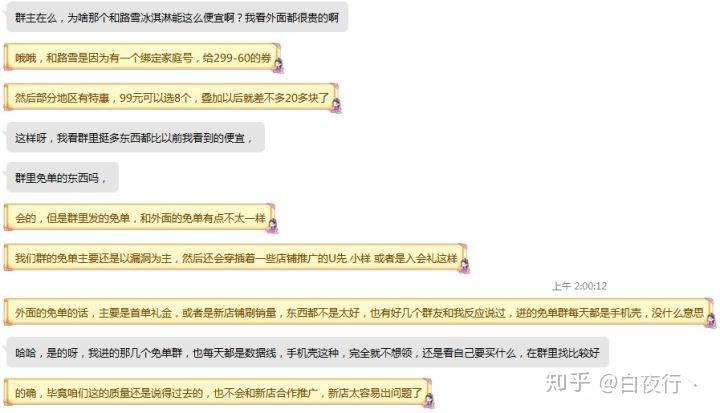
Task: Click the avatar icon on 299-60 coupon message
Action: tap(278, 65)
